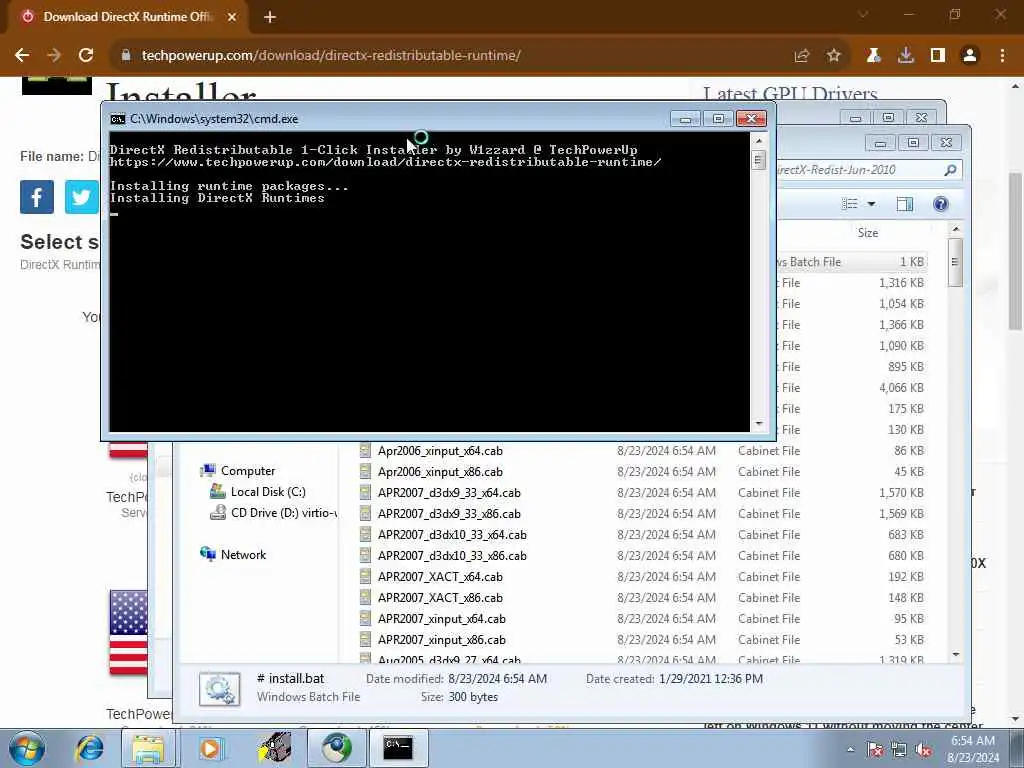This screenshot has height=768, width=1024.
Task: Select APR2007_XACT_x64.cab file
Action: 440,577
